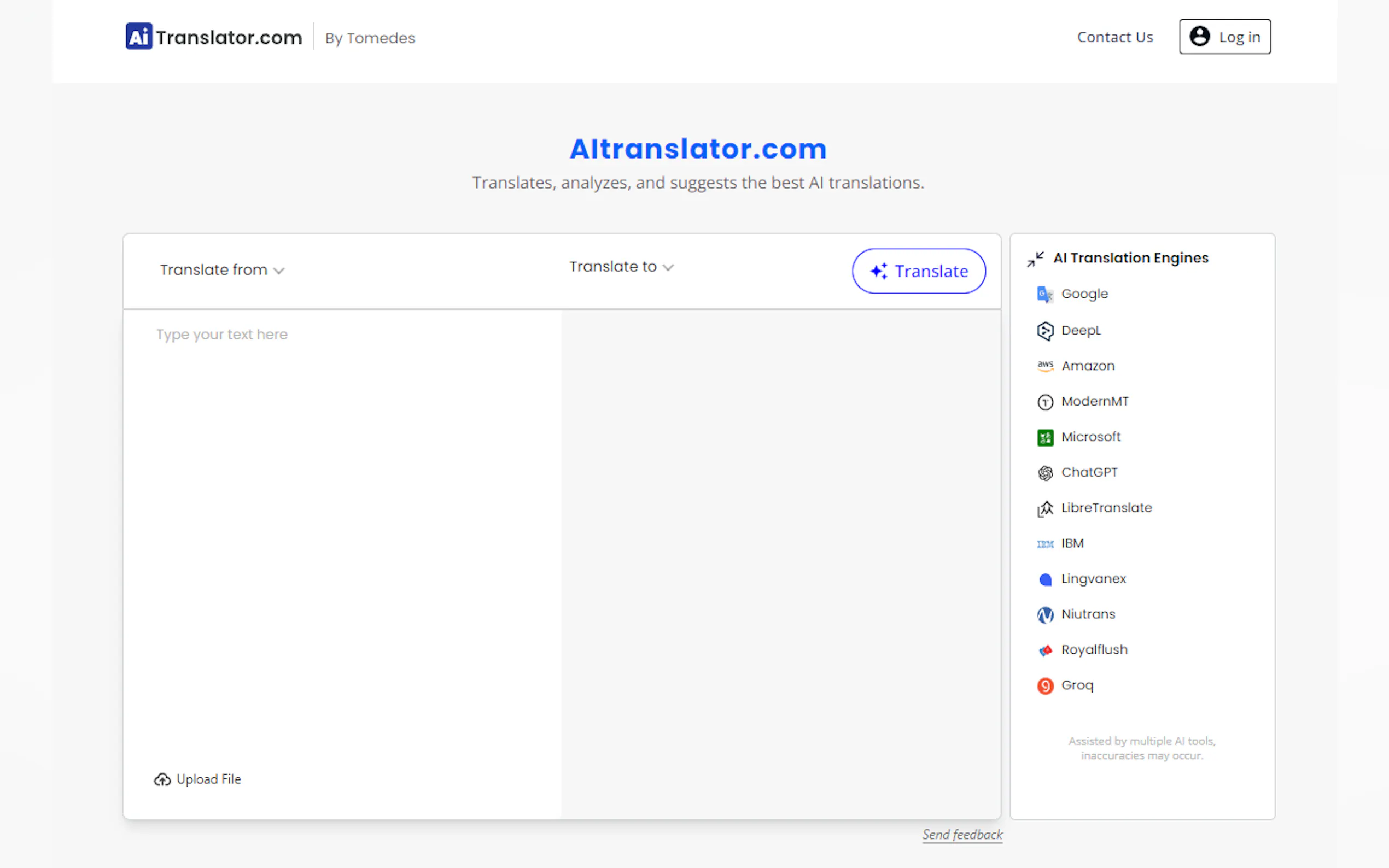Click the LibreTranslate engine icon

pyautogui.click(x=1044, y=509)
